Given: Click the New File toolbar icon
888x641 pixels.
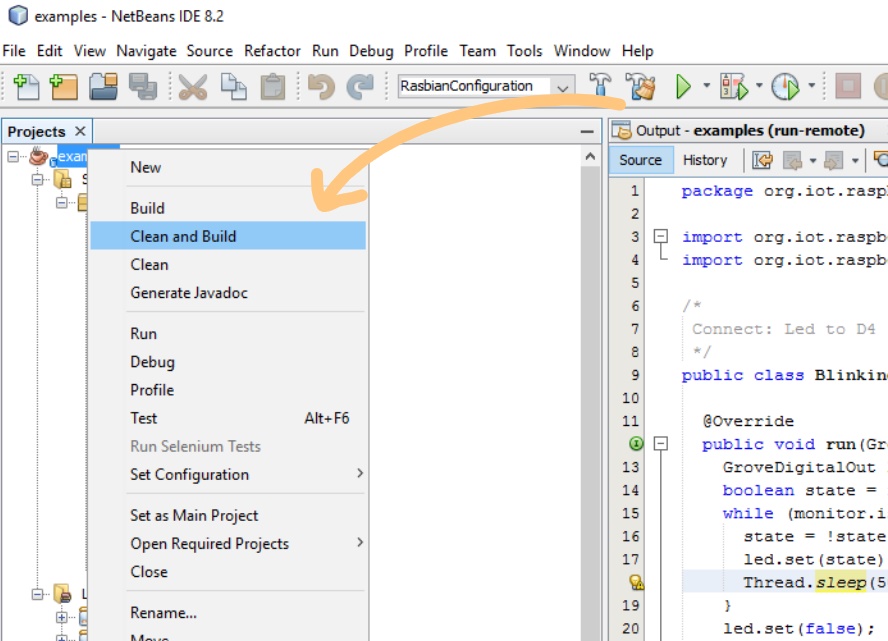Looking at the screenshot, I should pyautogui.click(x=26, y=87).
